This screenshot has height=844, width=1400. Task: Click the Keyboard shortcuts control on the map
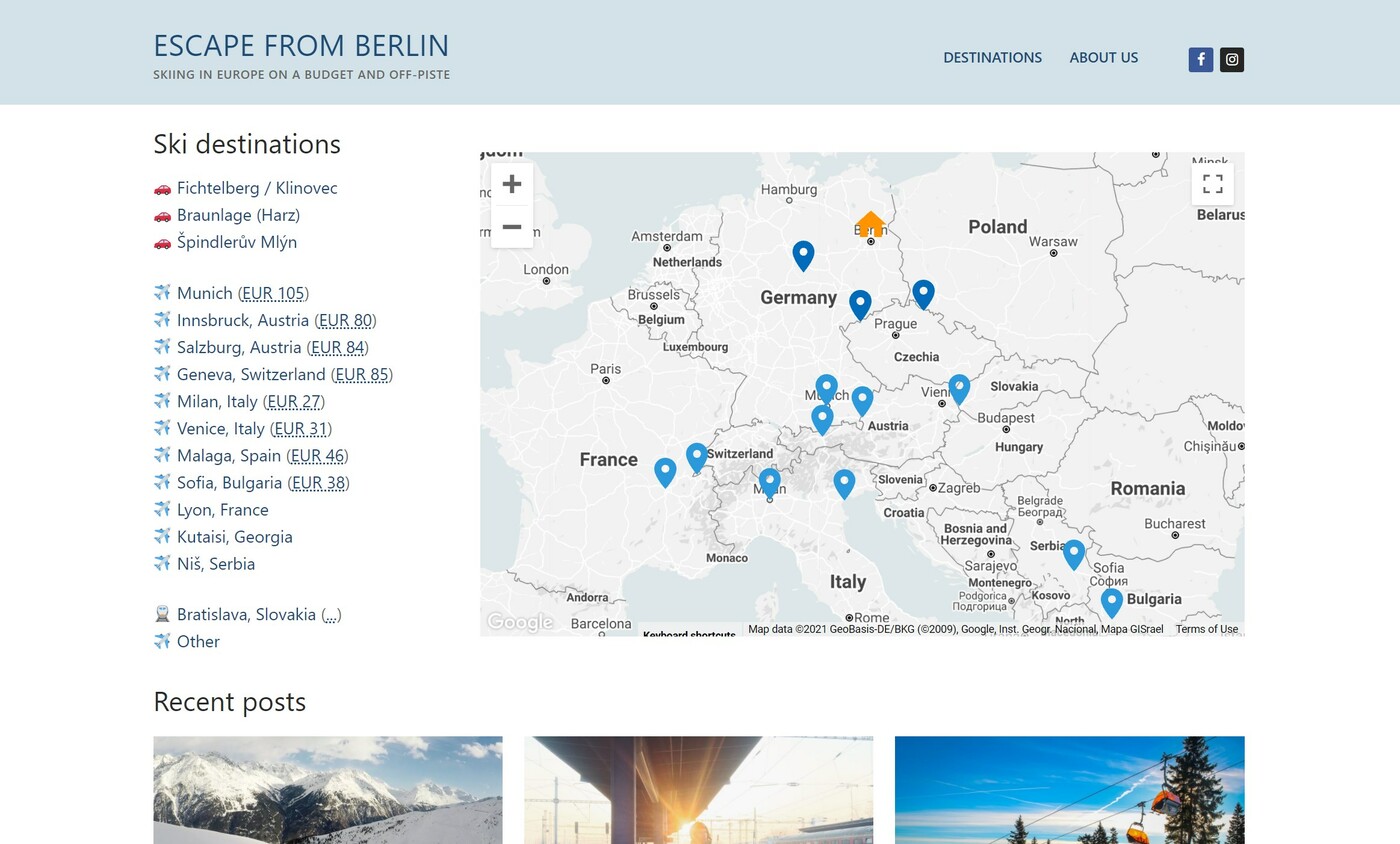pyautogui.click(x=690, y=634)
